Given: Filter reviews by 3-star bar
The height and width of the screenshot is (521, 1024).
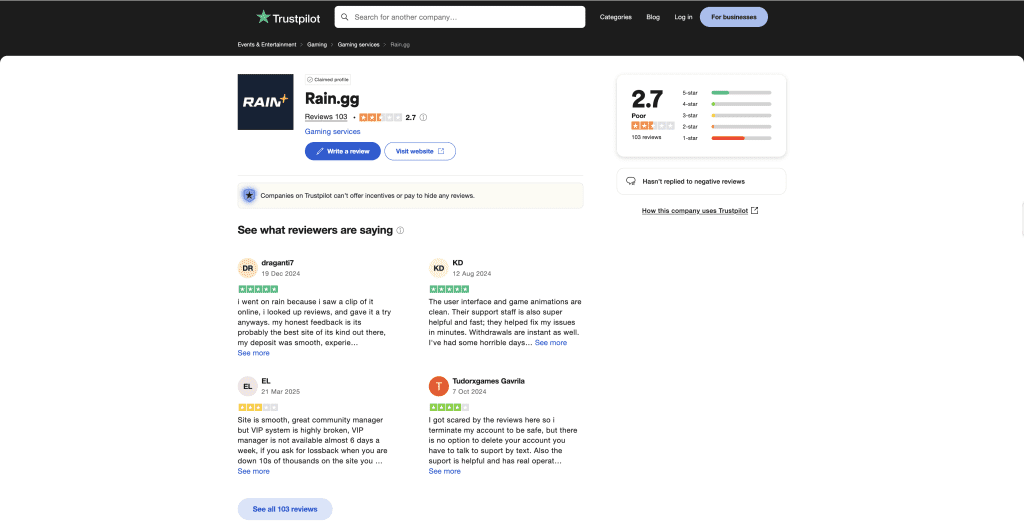Looking at the screenshot, I should (x=740, y=115).
